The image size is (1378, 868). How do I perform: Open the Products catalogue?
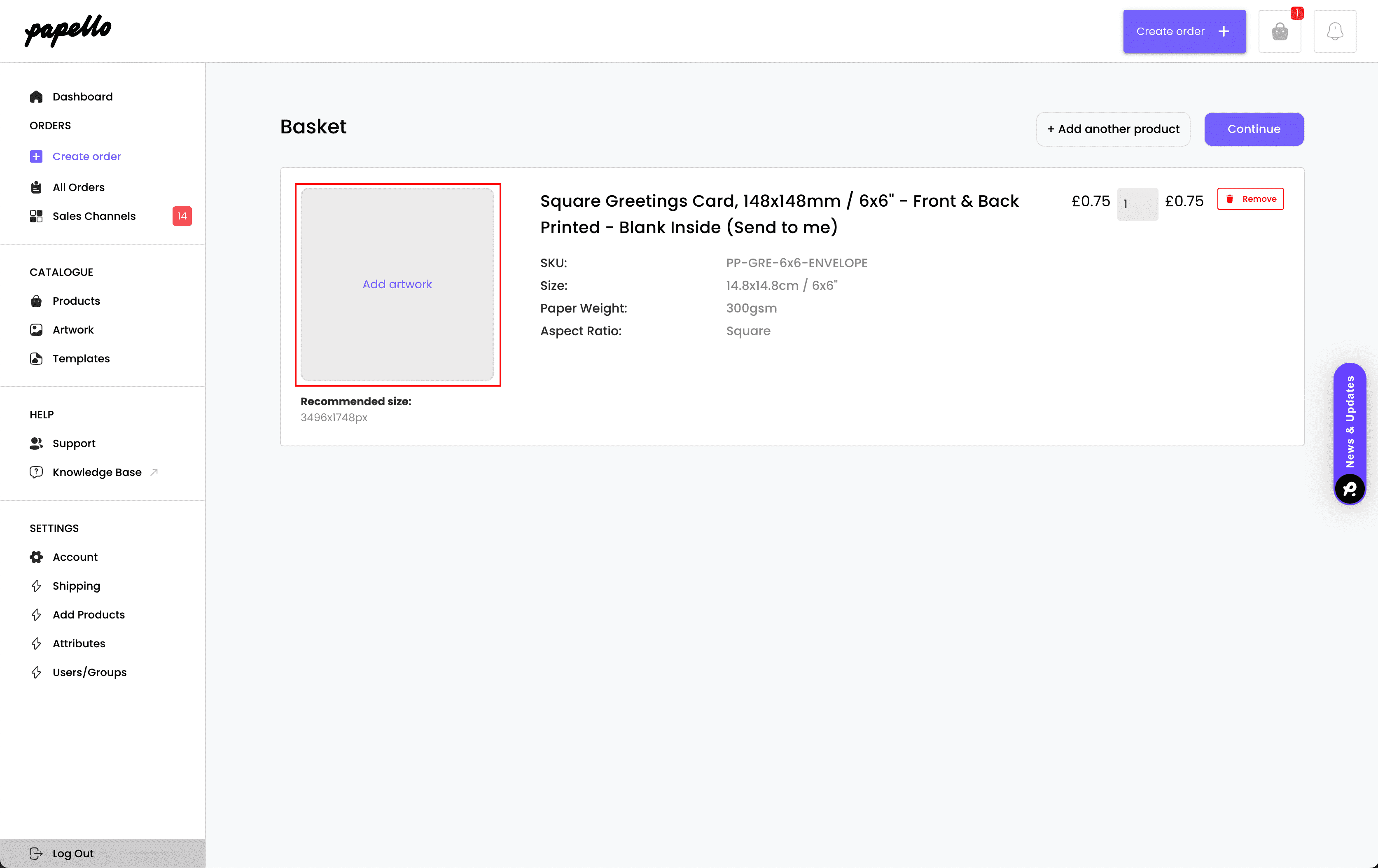coord(76,301)
